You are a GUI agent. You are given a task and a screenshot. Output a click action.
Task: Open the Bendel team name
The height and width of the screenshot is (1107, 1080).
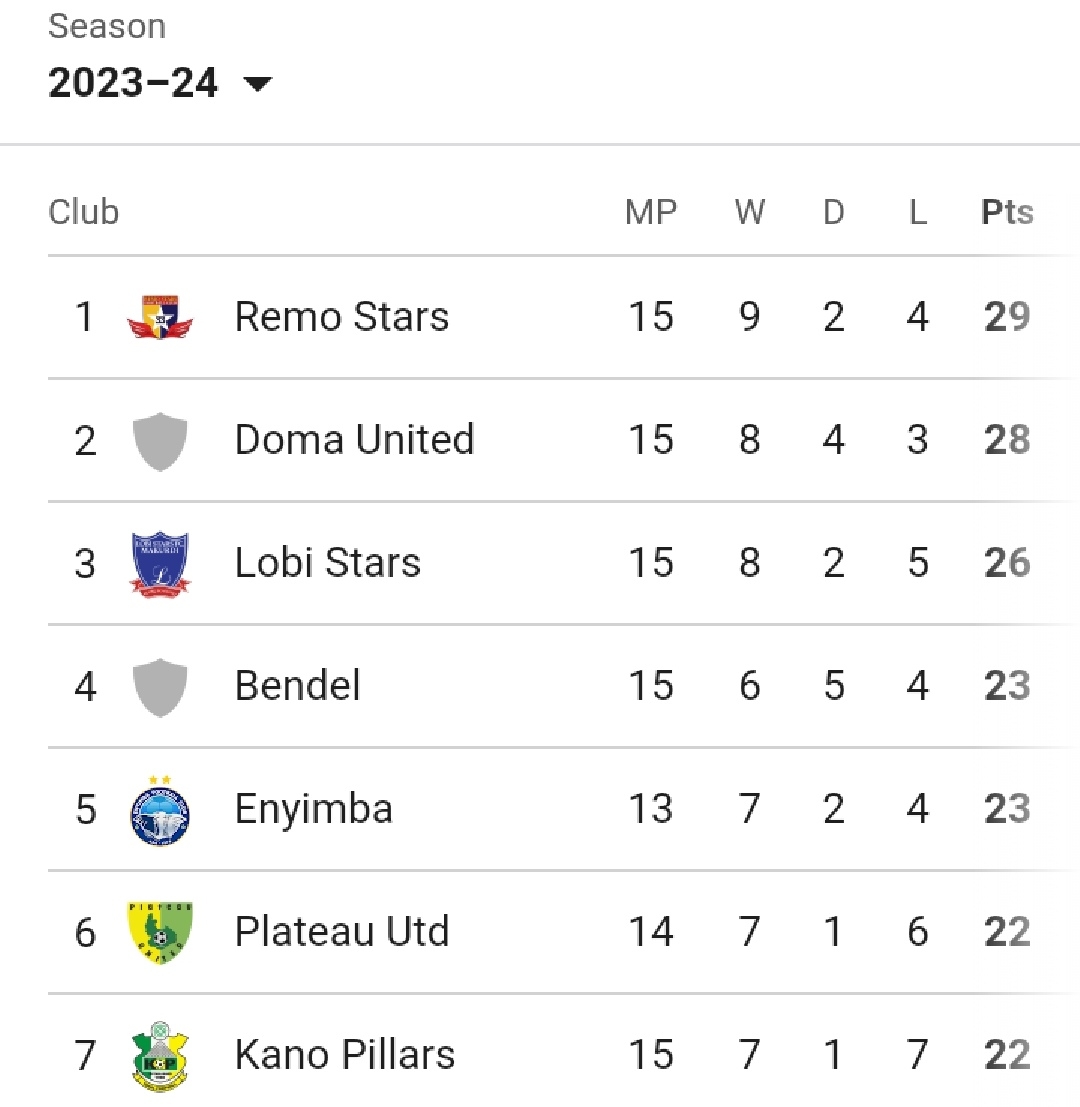click(x=297, y=687)
